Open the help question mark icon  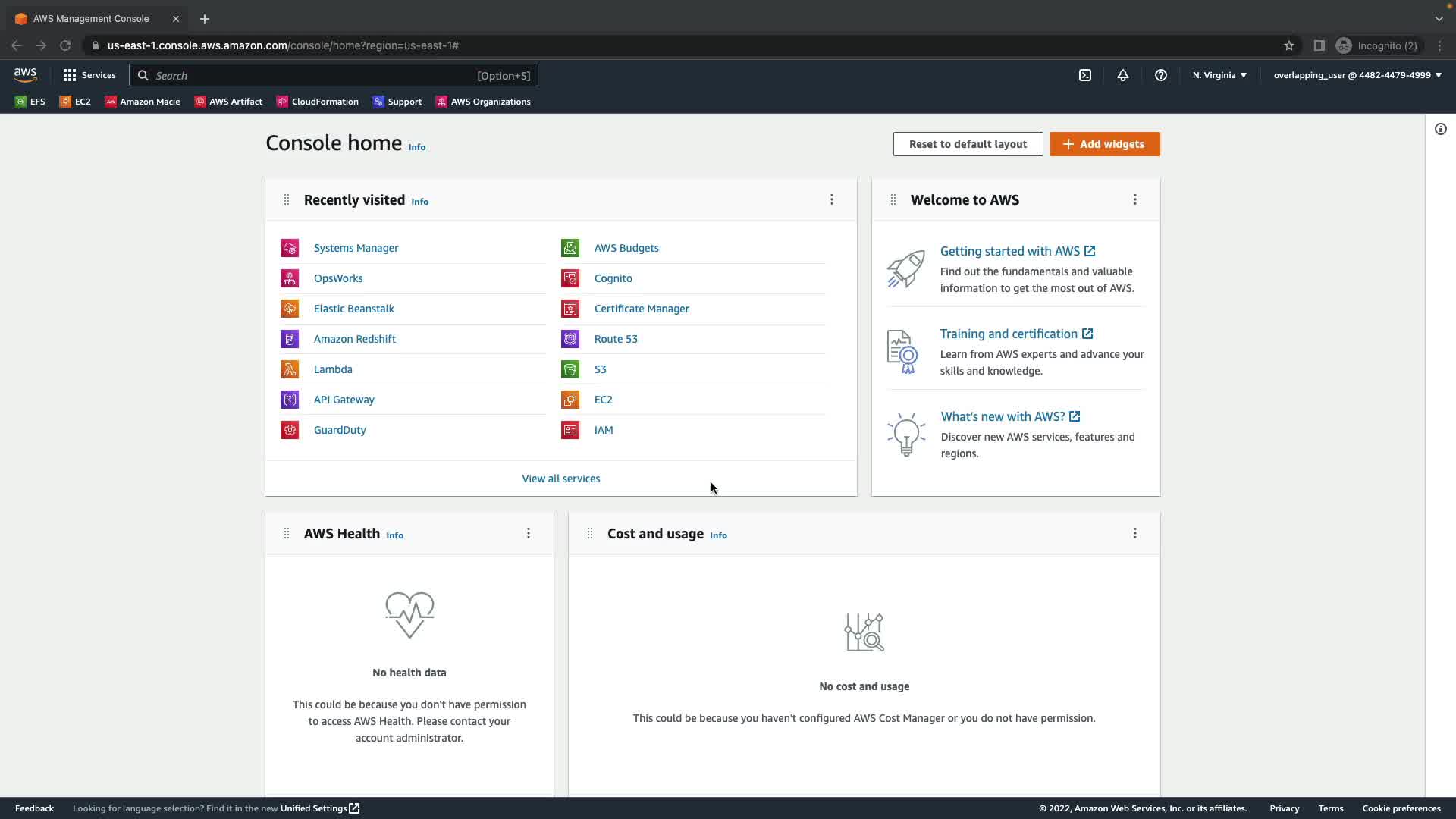tap(1161, 75)
